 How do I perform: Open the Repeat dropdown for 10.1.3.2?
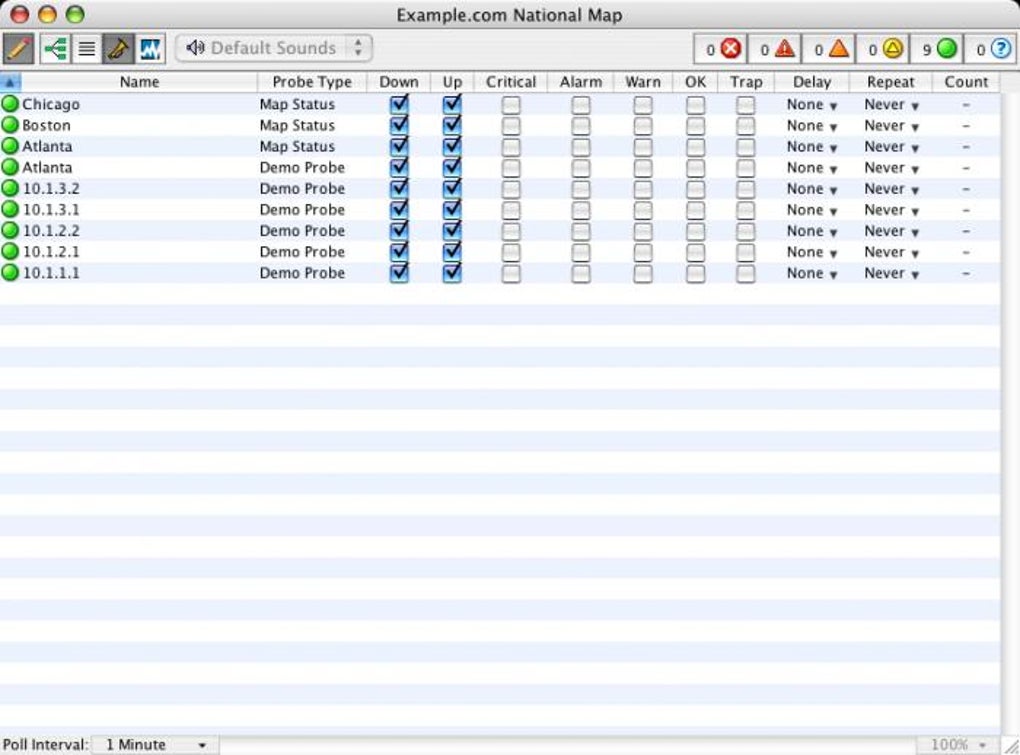pos(891,189)
